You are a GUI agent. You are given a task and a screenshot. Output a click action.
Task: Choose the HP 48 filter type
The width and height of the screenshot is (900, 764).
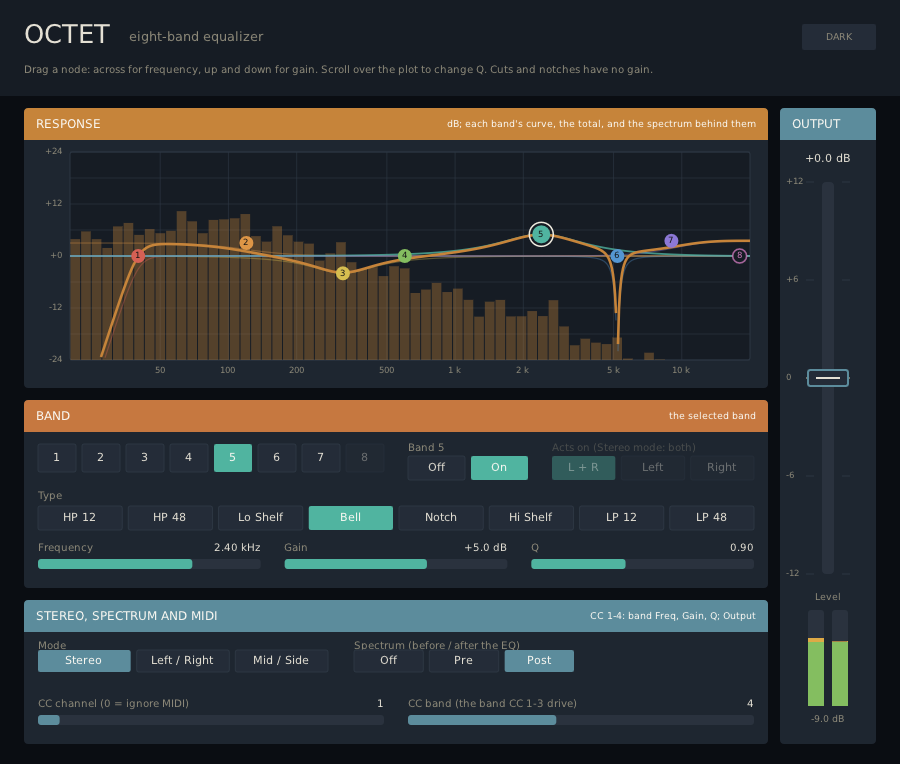[x=170, y=517]
